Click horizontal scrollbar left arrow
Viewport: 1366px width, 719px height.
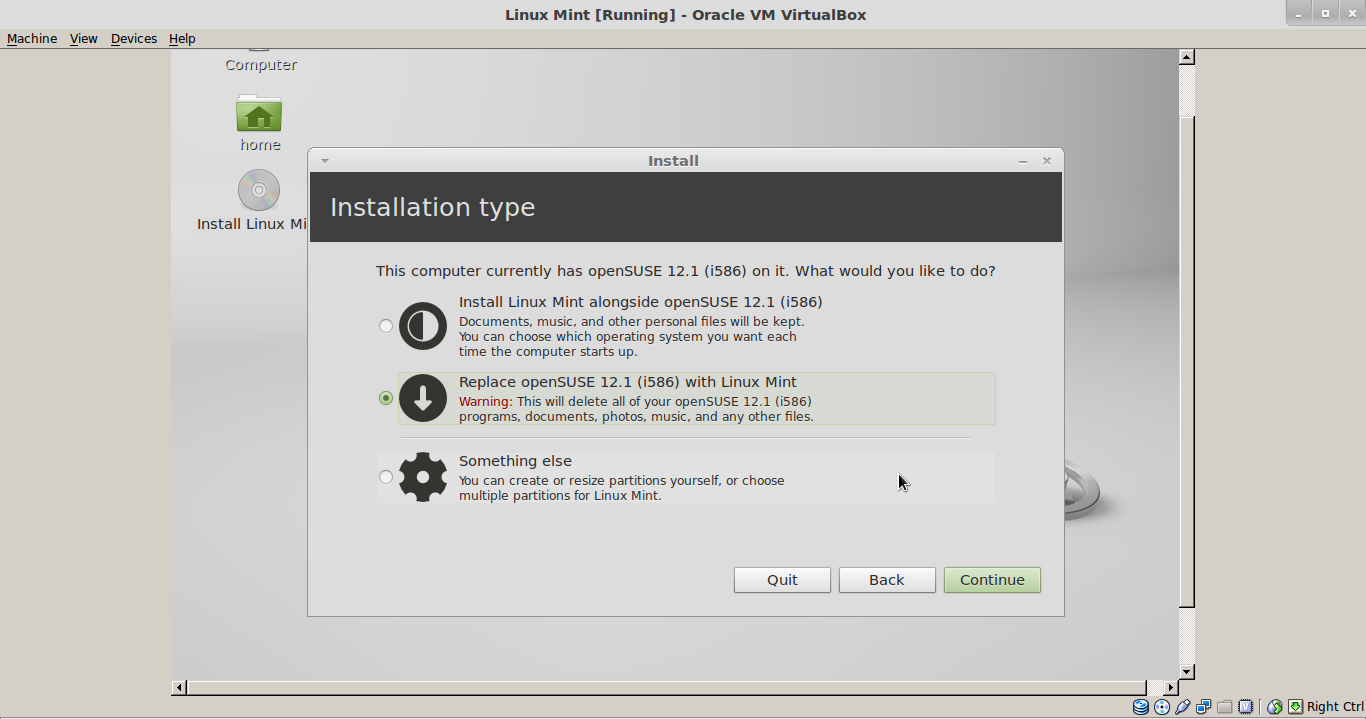click(x=179, y=688)
